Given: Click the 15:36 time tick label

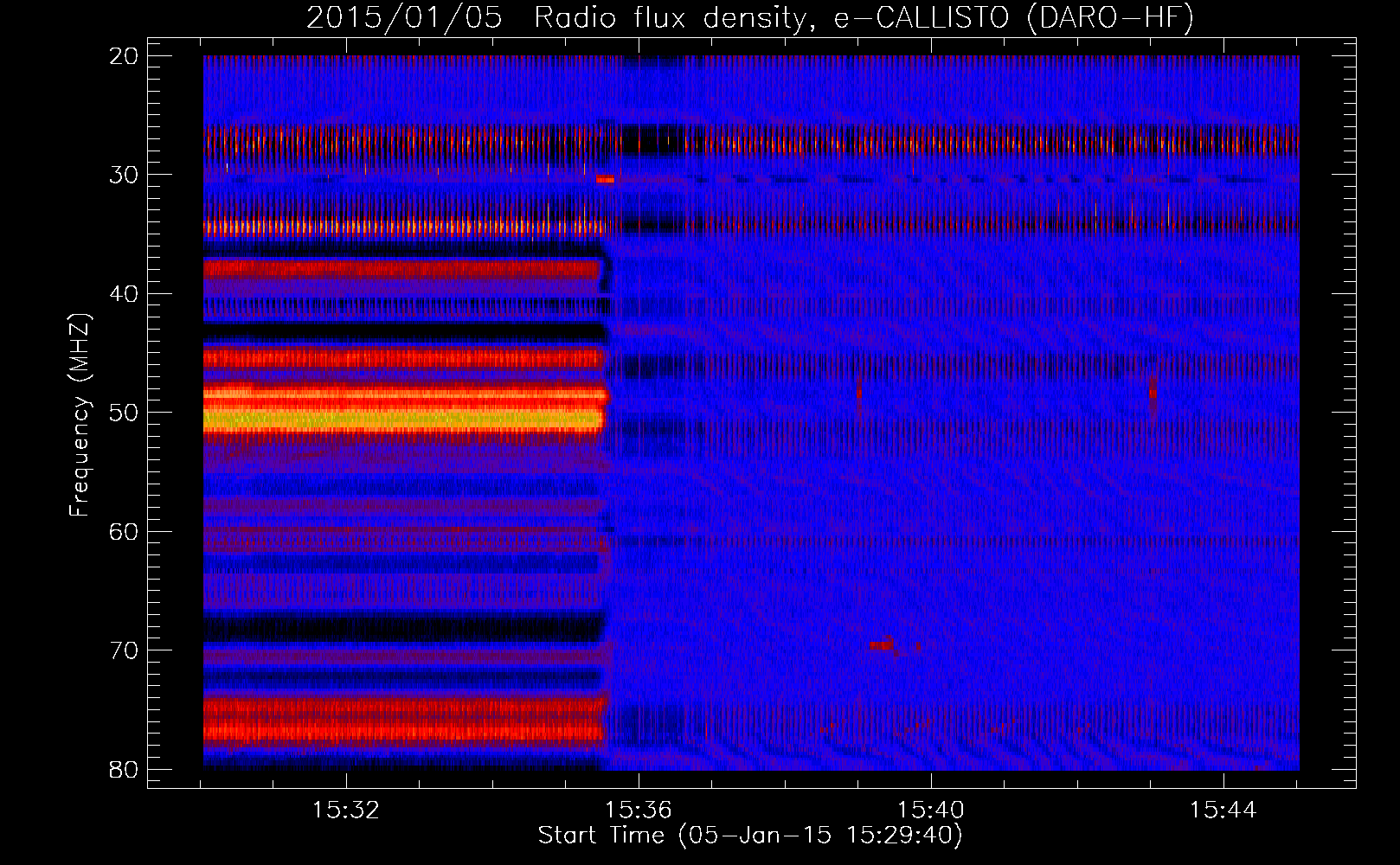Looking at the screenshot, I should pyautogui.click(x=639, y=811).
